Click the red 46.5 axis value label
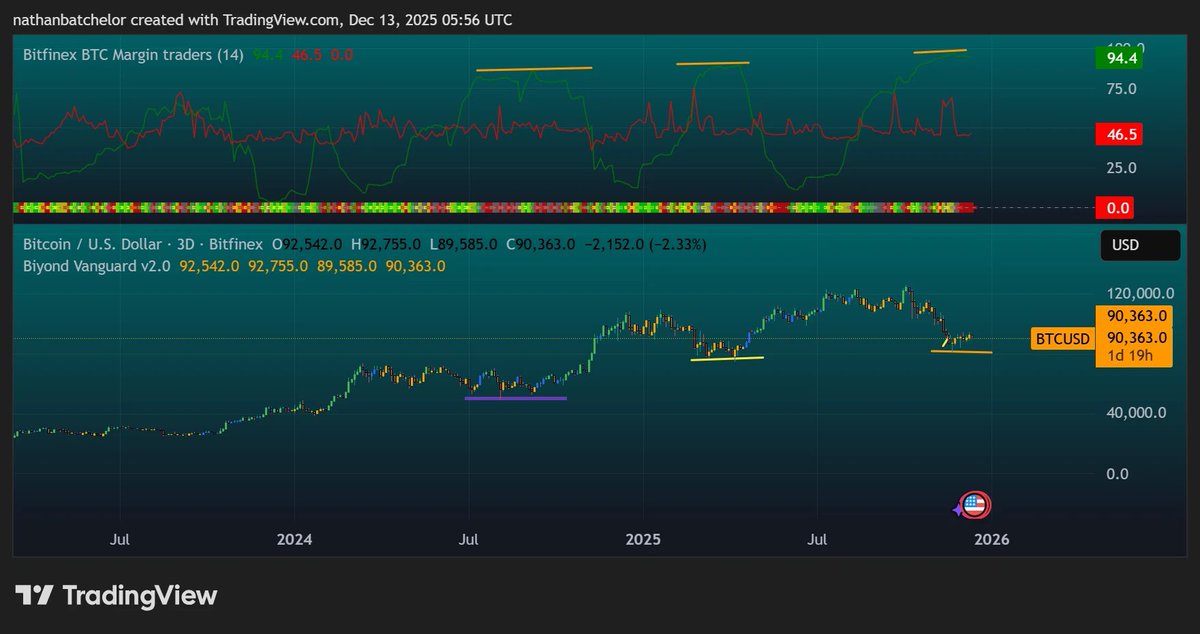The width and height of the screenshot is (1200, 634). tap(1119, 134)
